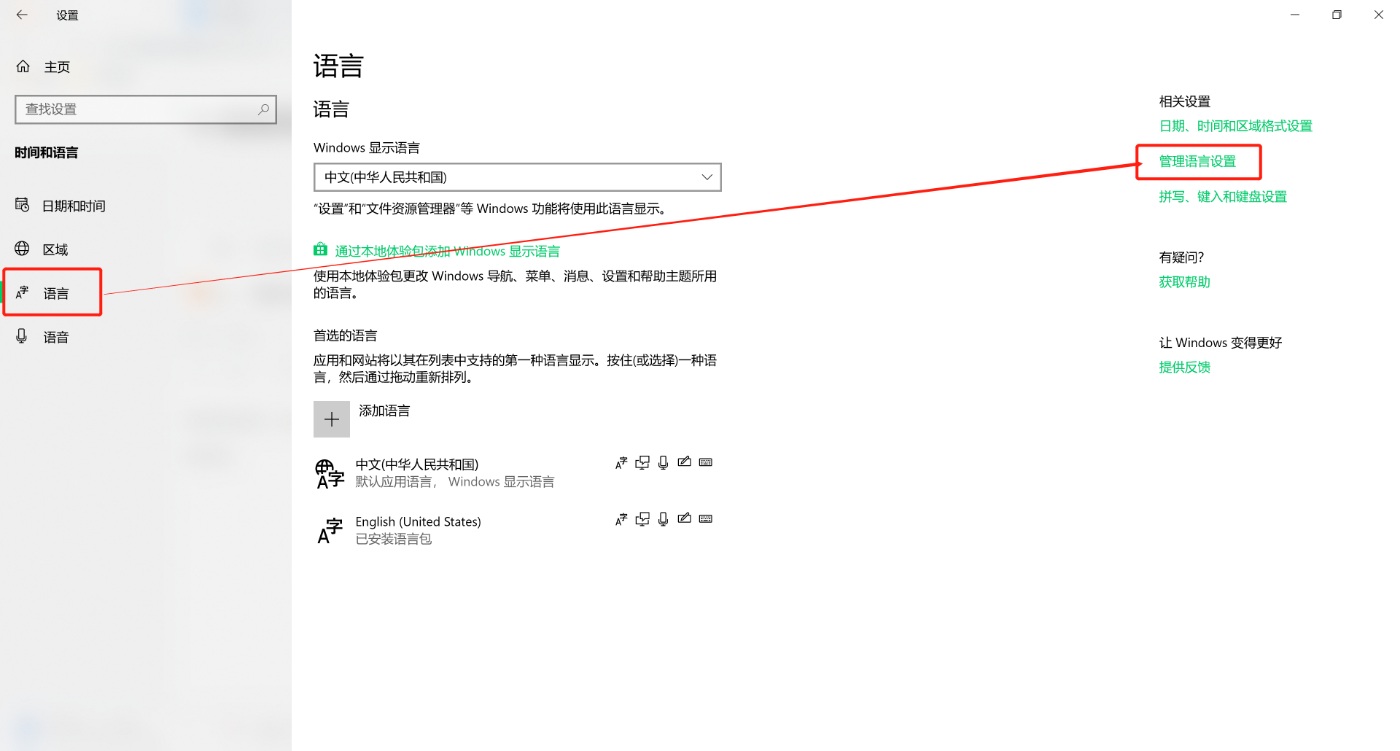Viewport: 1400px width, 751px height.
Task: Click the 首选的语言 heading
Action: [x=345, y=336]
